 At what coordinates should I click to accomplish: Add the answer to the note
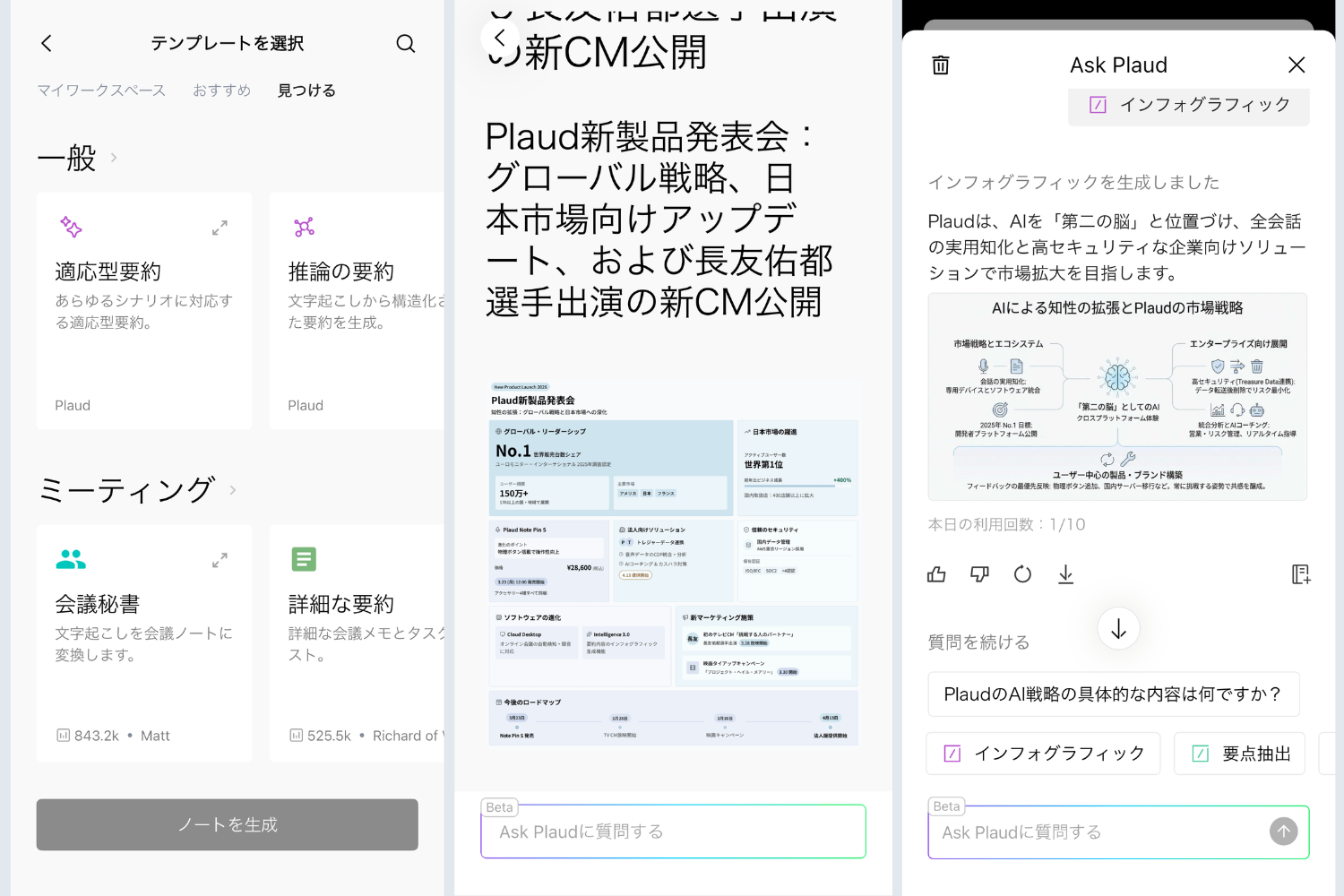coord(1300,574)
